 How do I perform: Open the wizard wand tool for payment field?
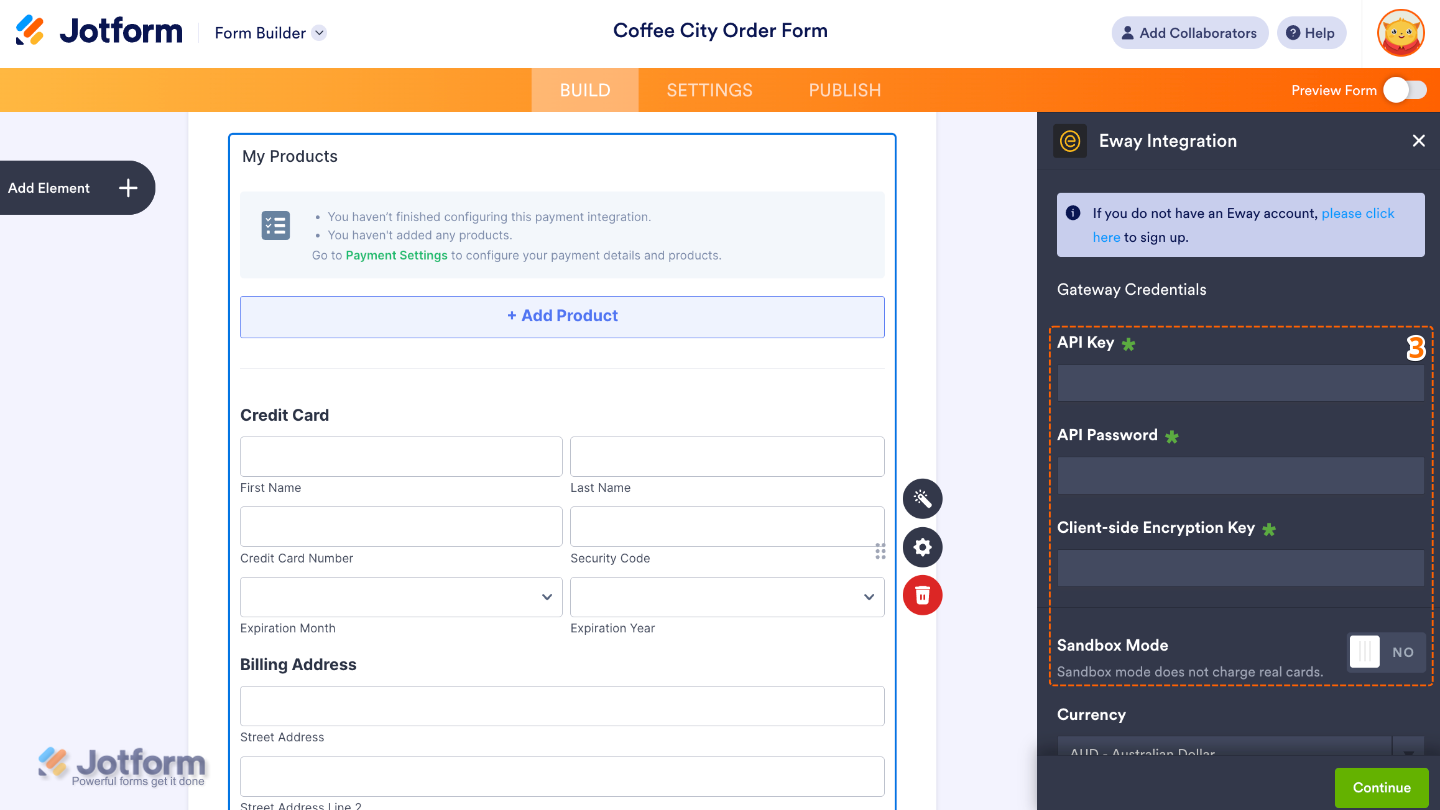pos(922,498)
